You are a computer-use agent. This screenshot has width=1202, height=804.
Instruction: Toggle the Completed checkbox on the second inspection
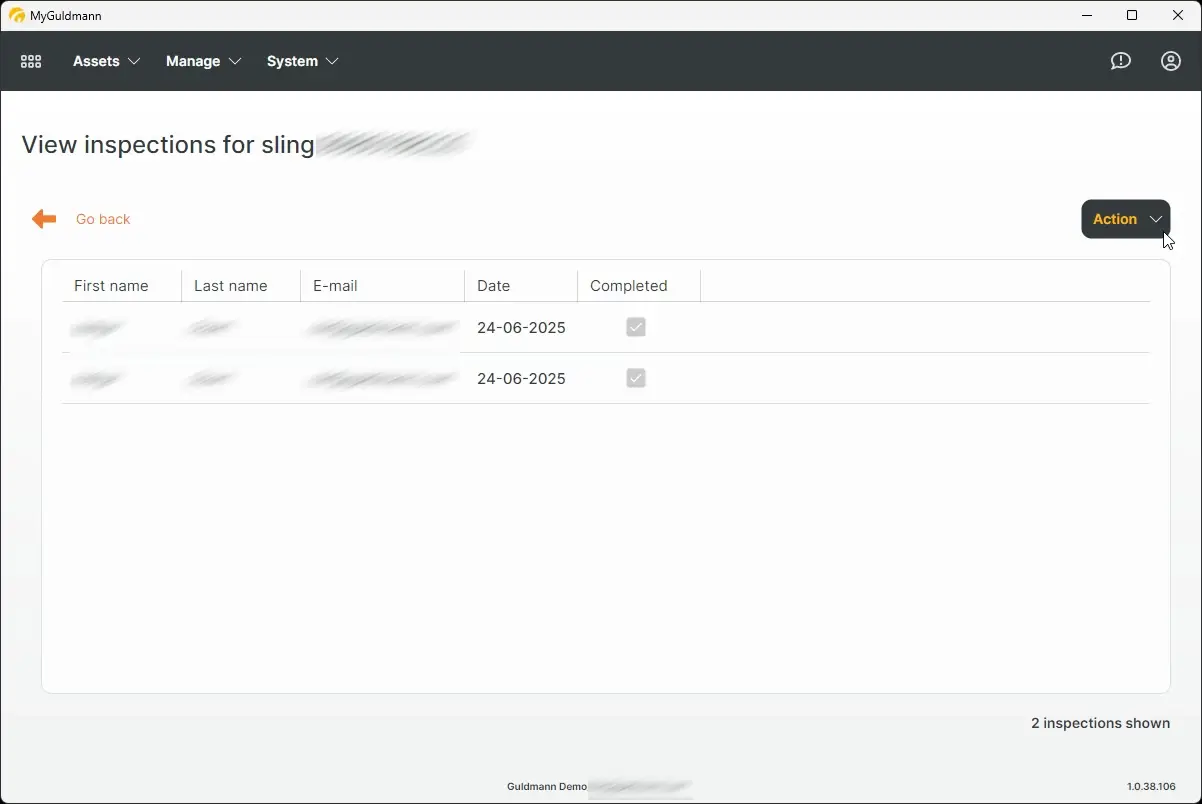pos(636,378)
